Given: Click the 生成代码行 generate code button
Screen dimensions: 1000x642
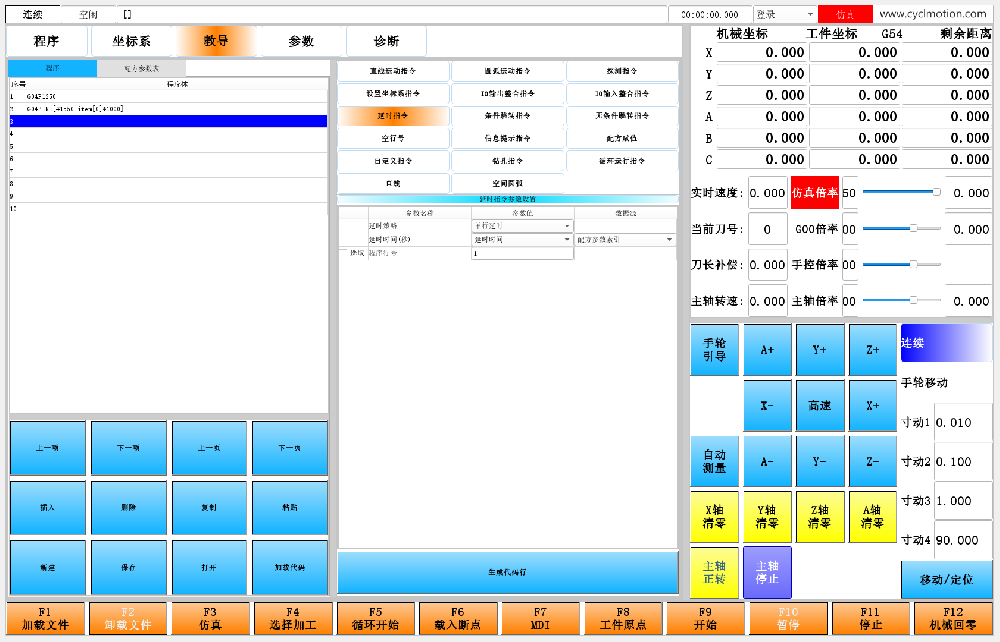Looking at the screenshot, I should coord(508,573).
